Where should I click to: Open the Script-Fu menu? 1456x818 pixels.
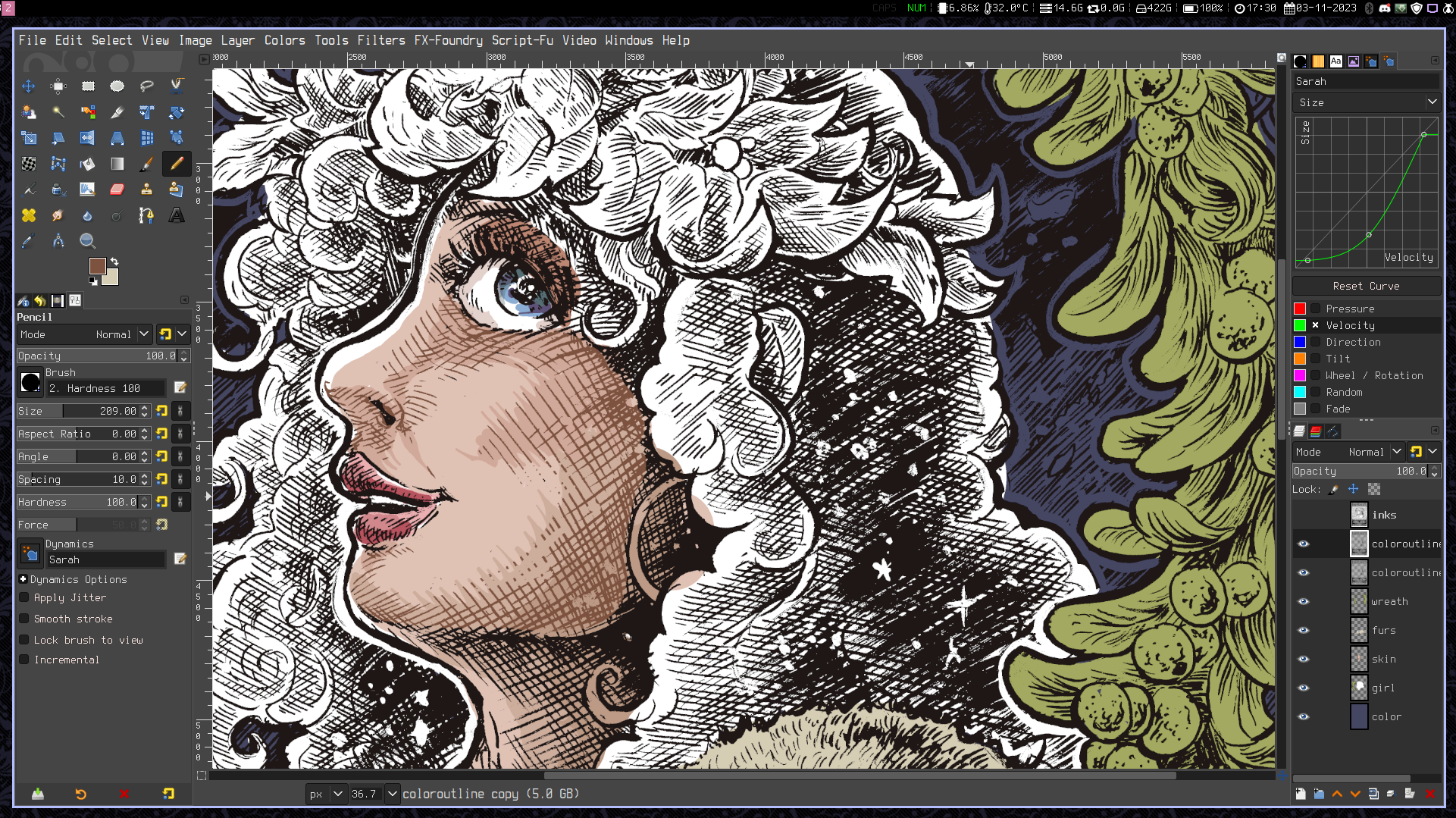click(x=521, y=40)
